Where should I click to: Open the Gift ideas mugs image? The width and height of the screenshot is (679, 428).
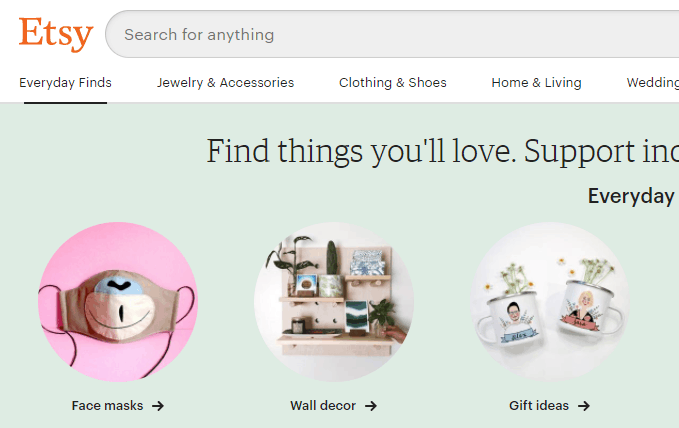click(550, 302)
